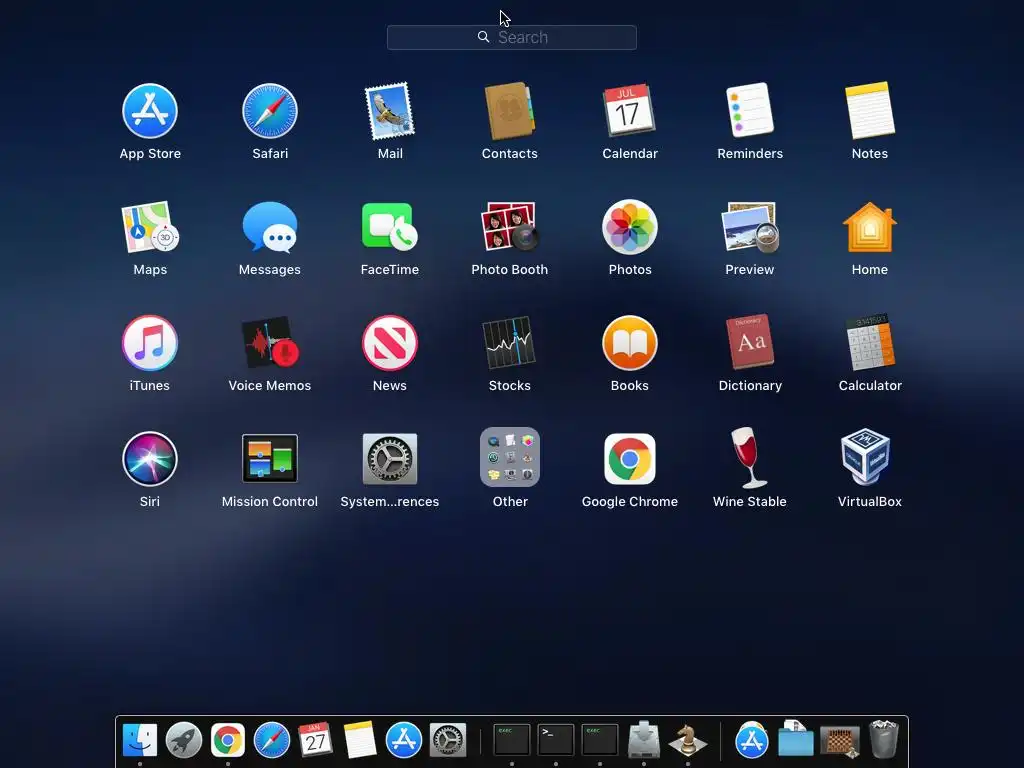Open the Maps app
Image resolution: width=1024 pixels, height=768 pixels.
pos(150,227)
